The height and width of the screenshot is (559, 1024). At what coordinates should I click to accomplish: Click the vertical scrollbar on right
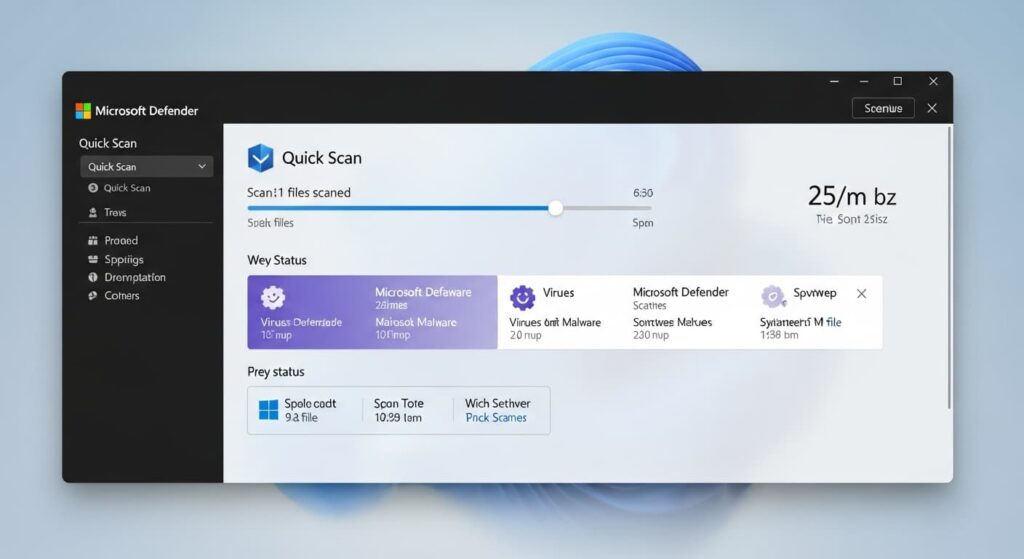[x=950, y=268]
